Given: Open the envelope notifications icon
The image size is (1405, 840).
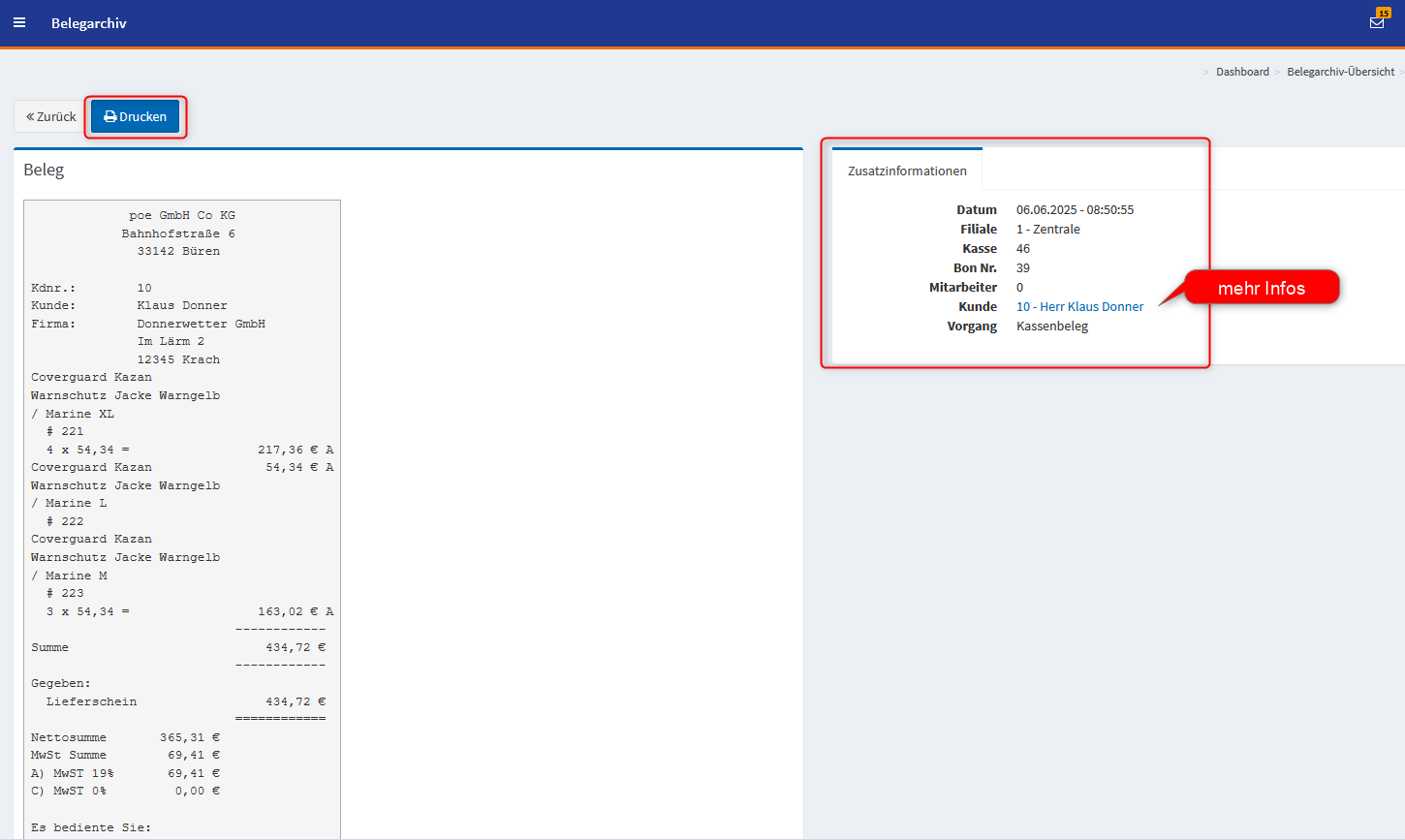Looking at the screenshot, I should (1376, 22).
